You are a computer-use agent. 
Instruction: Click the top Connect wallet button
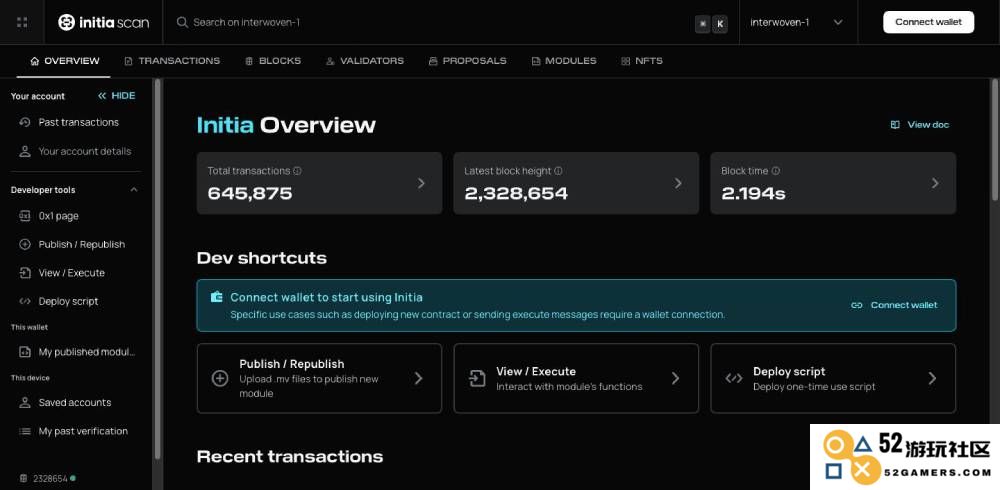pos(928,22)
